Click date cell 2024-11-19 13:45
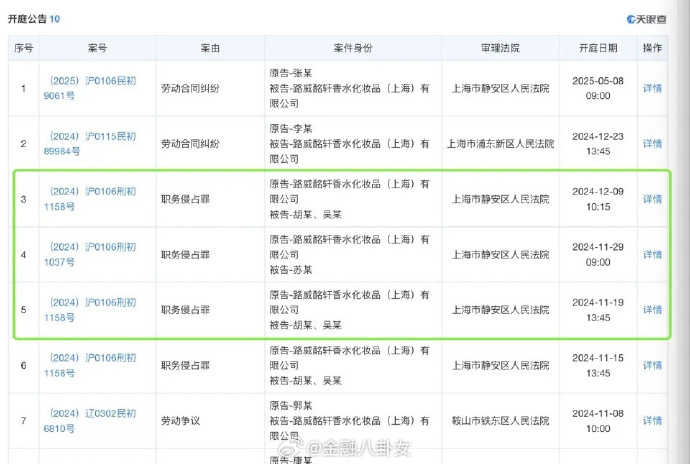Viewport: 690px width, 464px height. click(598, 310)
